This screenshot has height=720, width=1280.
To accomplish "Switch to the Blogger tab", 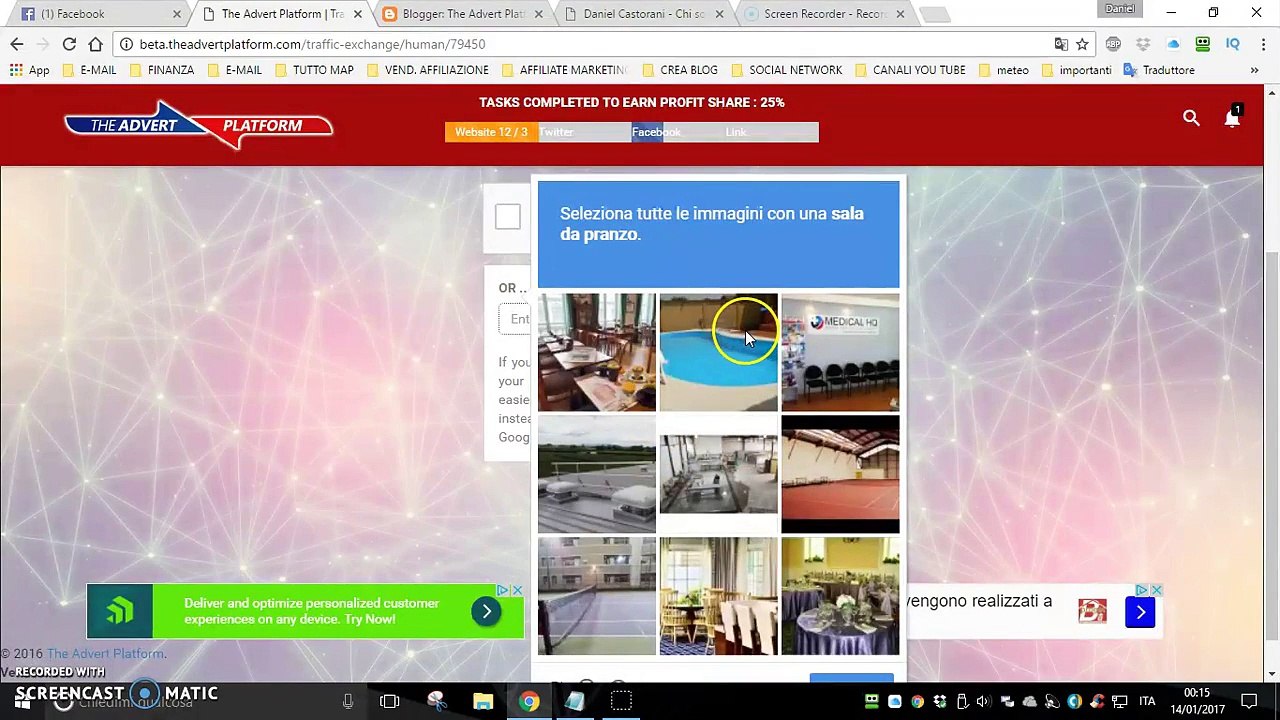I will pyautogui.click(x=459, y=14).
